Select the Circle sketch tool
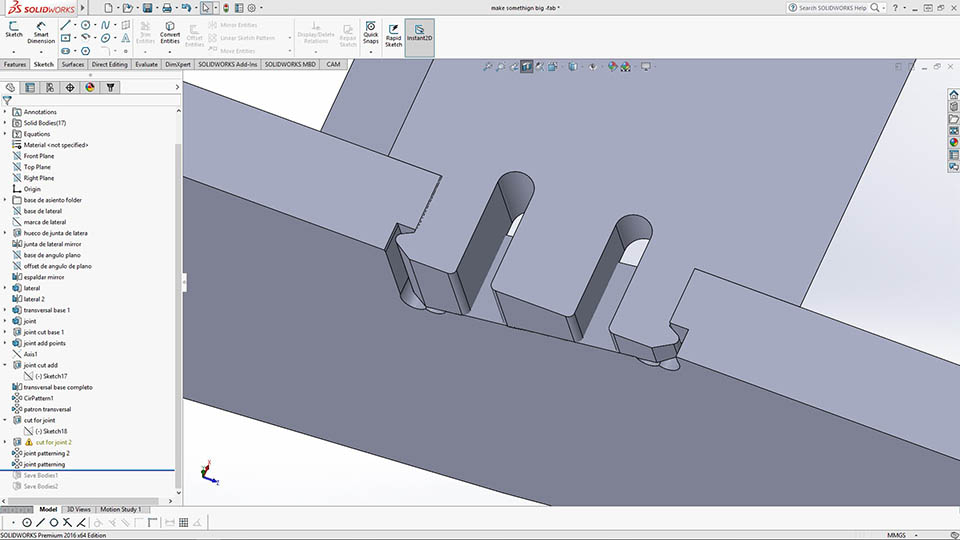960x540 pixels. [86, 25]
